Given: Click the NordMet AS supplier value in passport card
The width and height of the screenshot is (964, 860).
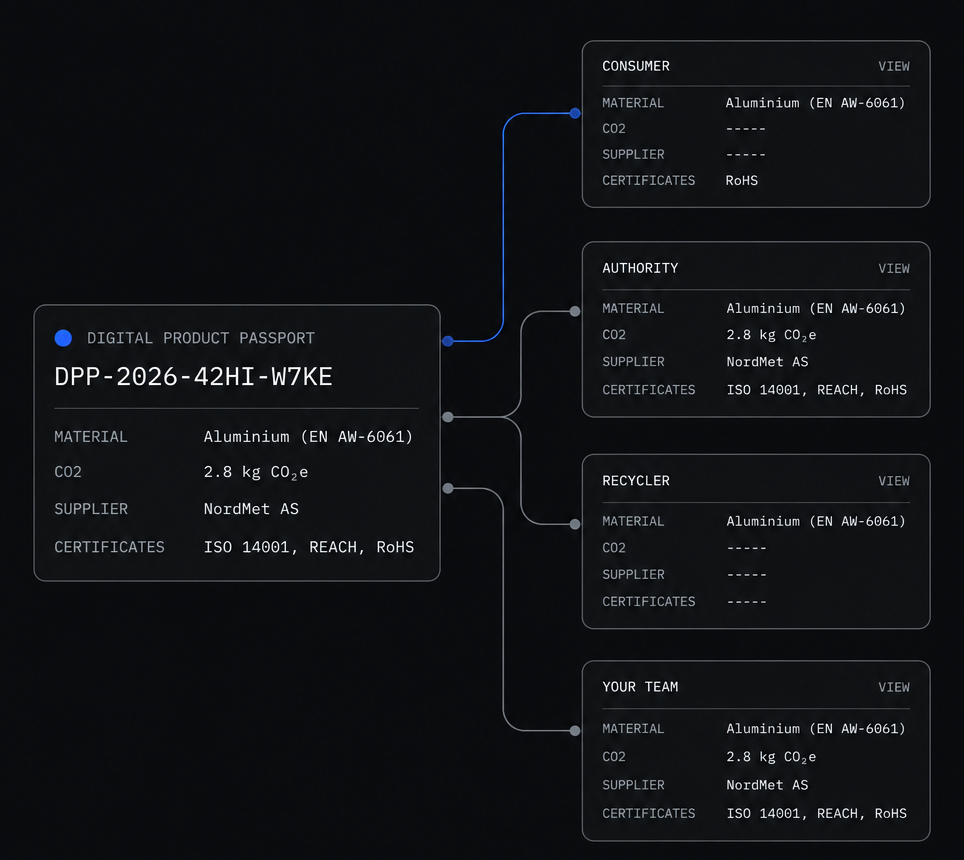Looking at the screenshot, I should pos(251,509).
